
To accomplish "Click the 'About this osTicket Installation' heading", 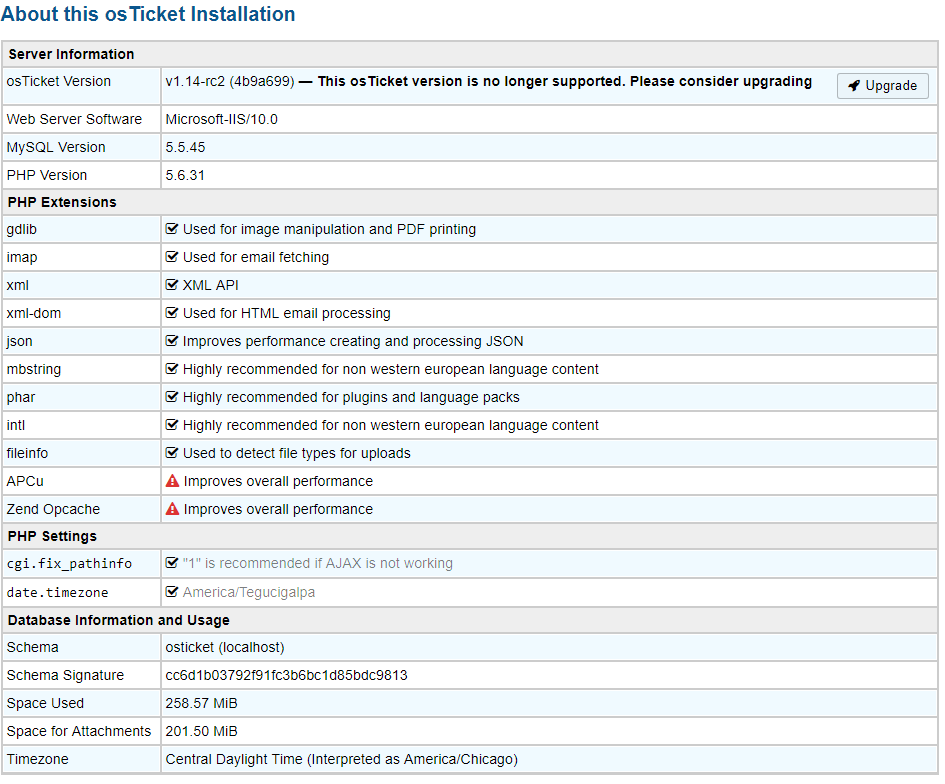I will click(148, 14).
